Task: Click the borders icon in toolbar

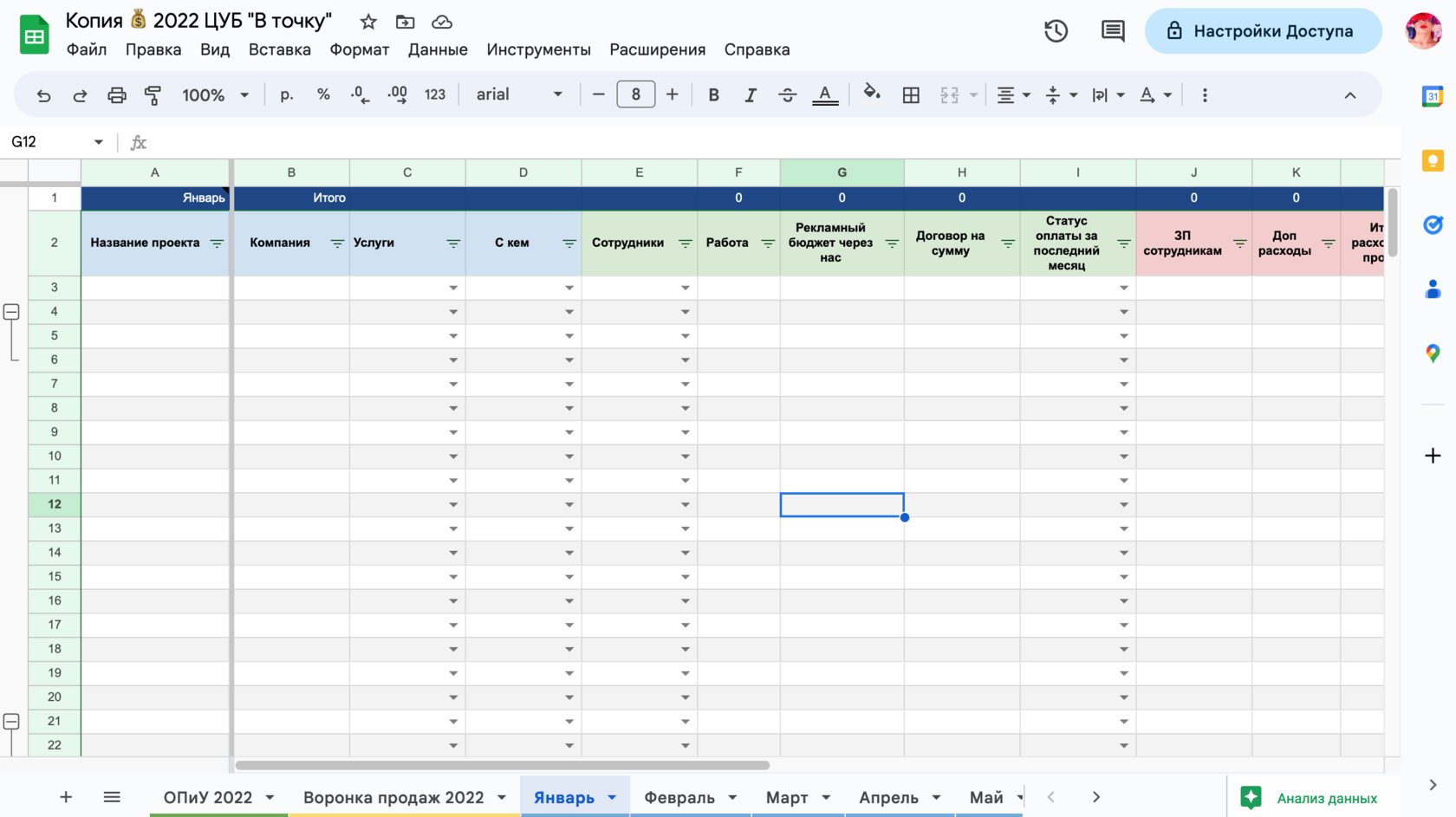Action: coord(911,95)
